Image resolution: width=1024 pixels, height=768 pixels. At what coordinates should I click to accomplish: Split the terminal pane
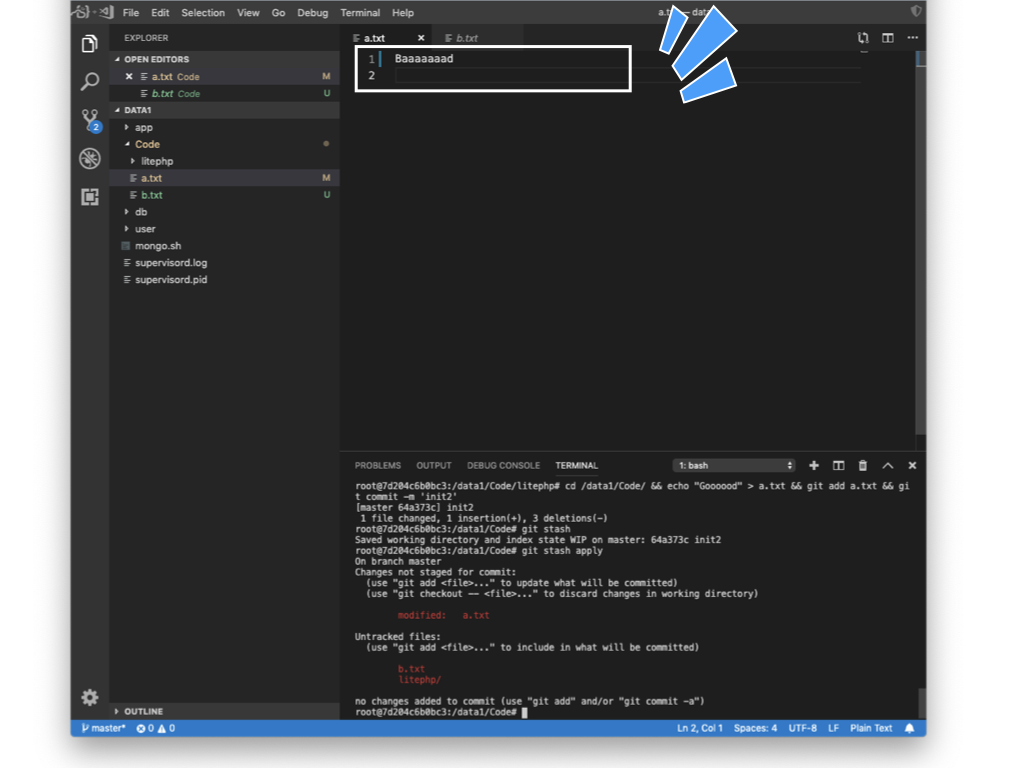[838, 466]
